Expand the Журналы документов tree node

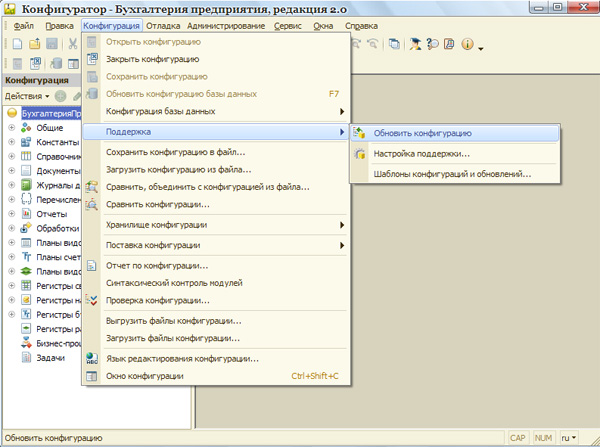coord(11,185)
